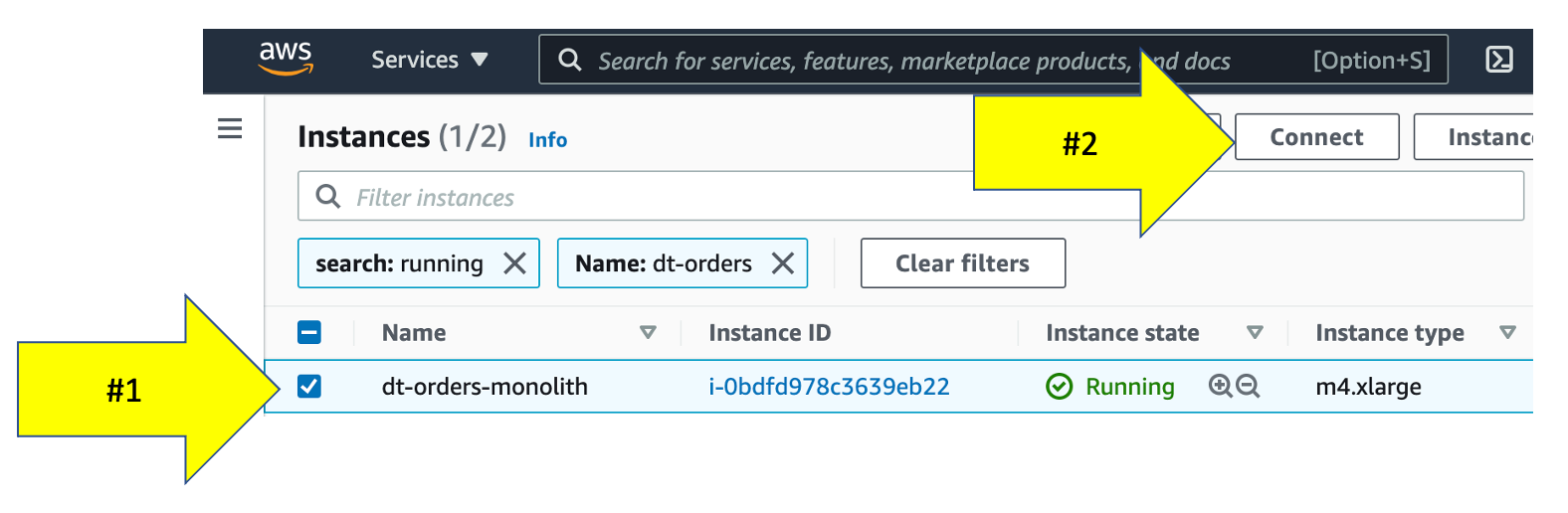Open the Info link next to Instances
The height and width of the screenshot is (513, 1568).
tap(547, 140)
